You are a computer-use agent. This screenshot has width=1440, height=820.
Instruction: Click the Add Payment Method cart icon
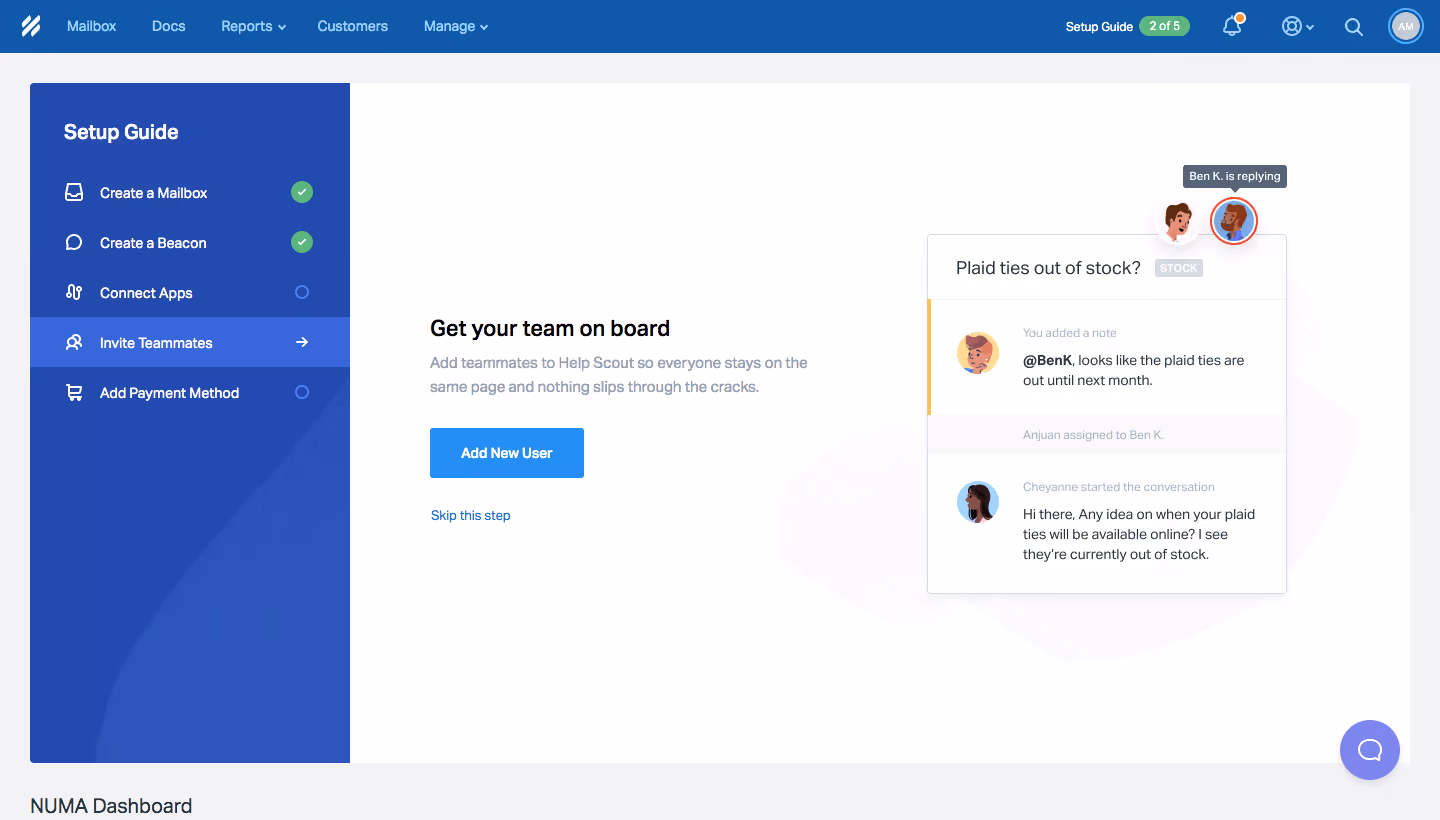click(x=74, y=393)
